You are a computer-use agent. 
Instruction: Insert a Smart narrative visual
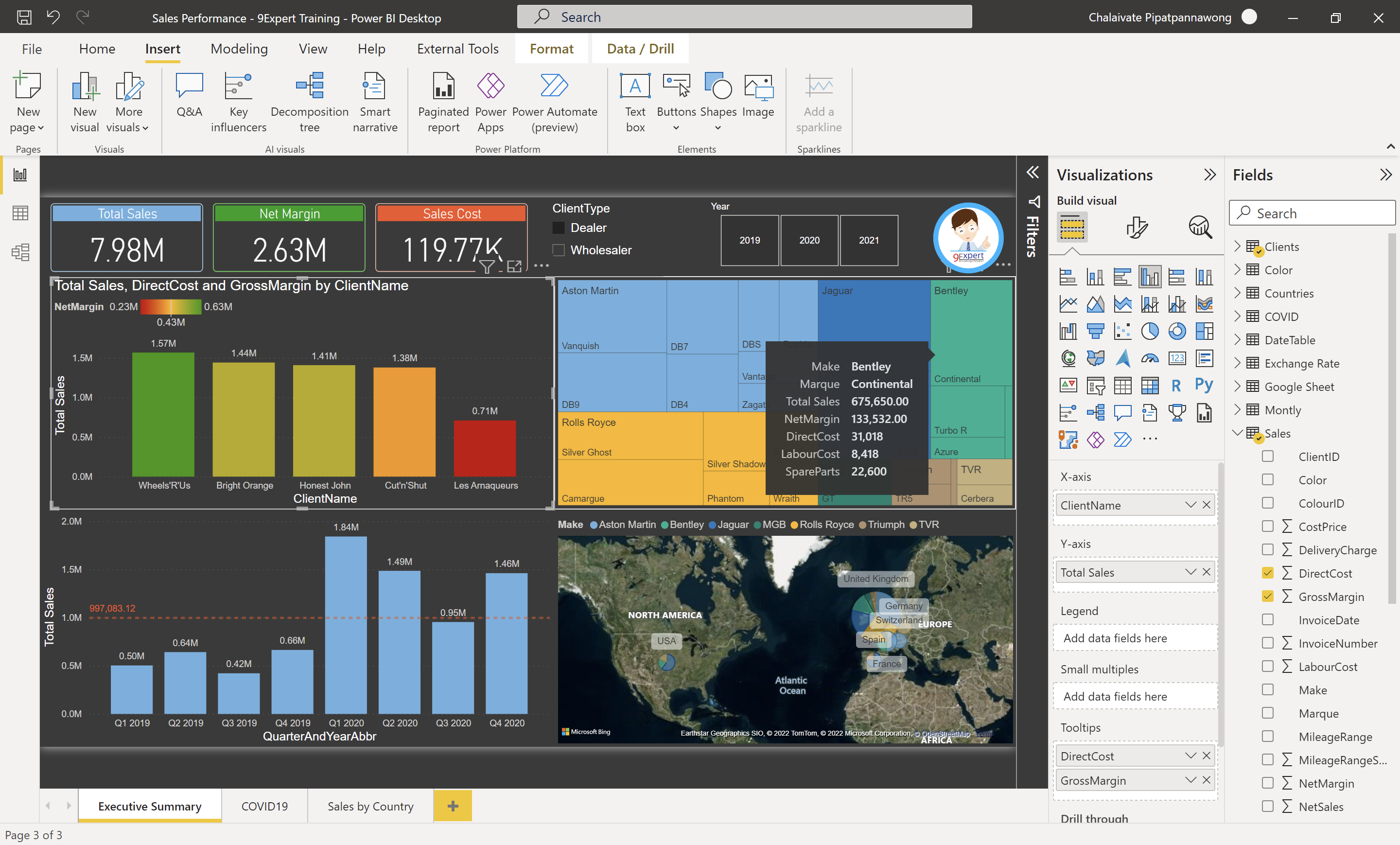tap(375, 102)
